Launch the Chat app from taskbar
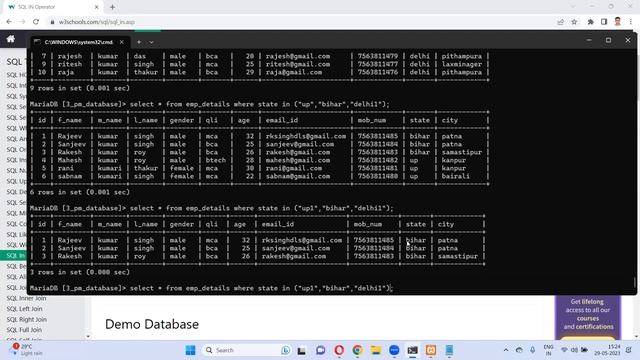The height and width of the screenshot is (360, 640). pos(320,350)
